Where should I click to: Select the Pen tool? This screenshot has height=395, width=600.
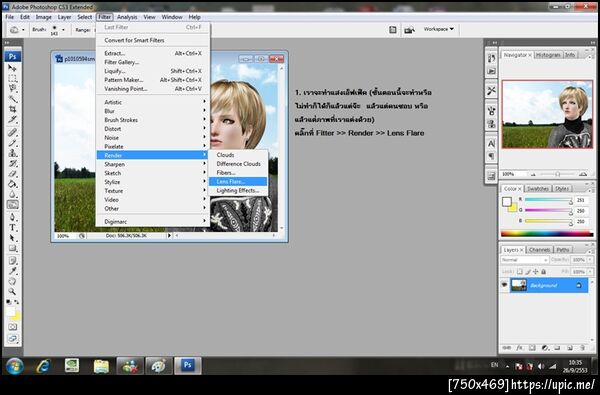(x=12, y=217)
